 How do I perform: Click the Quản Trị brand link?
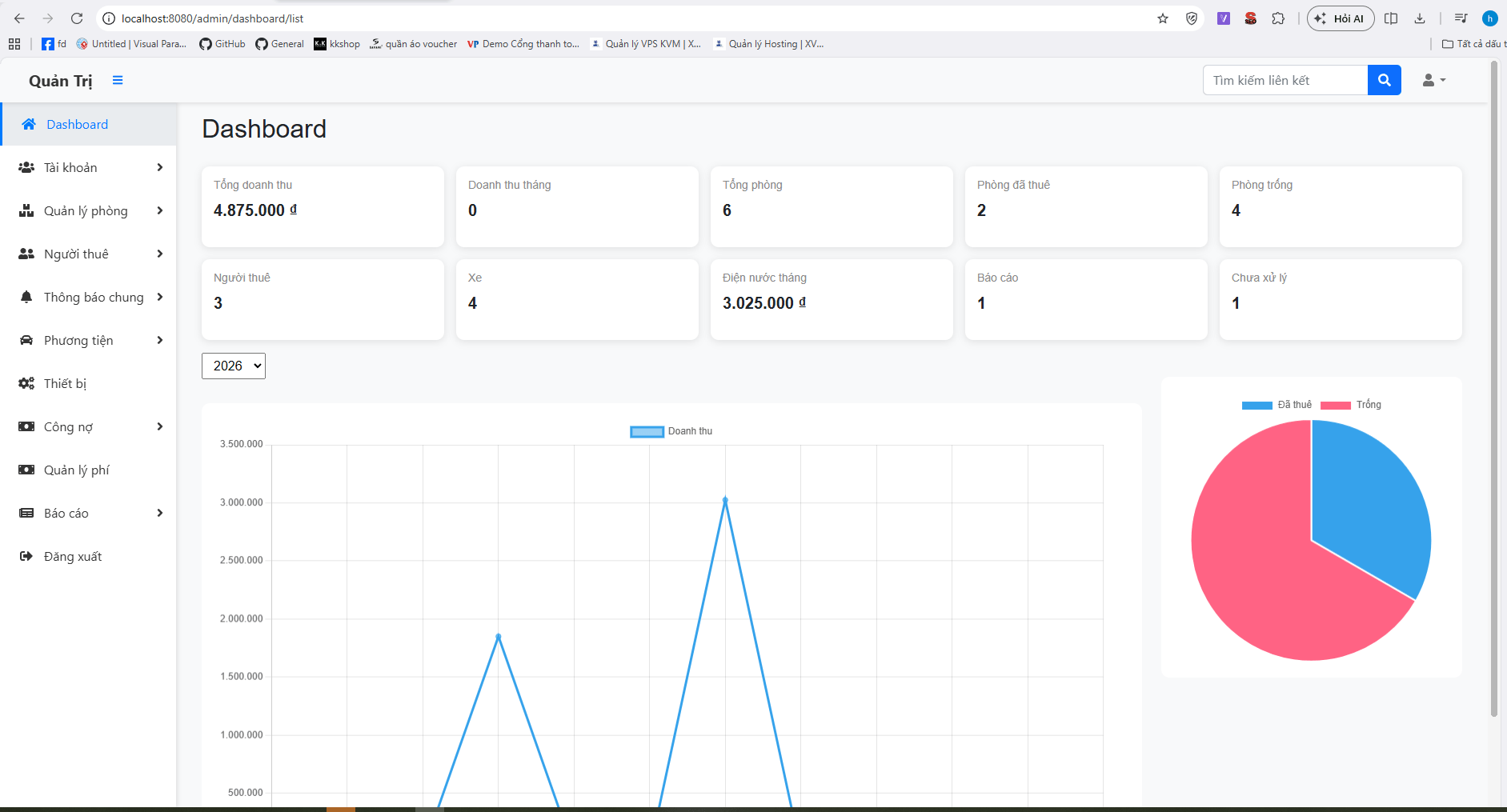pos(61,81)
